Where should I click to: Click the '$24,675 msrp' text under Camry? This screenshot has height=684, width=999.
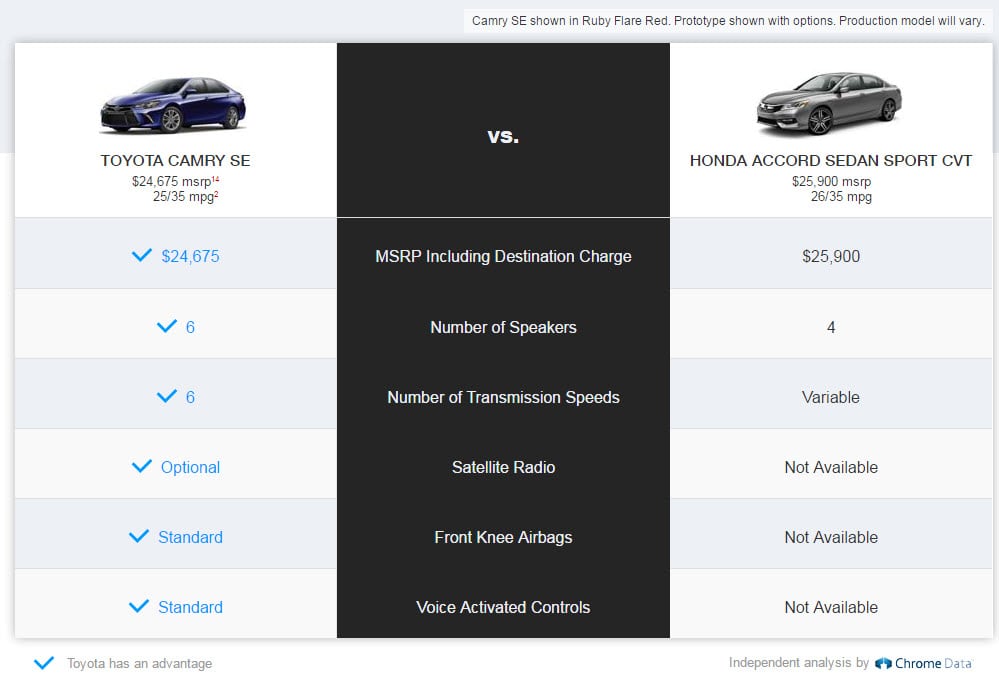pos(171,182)
